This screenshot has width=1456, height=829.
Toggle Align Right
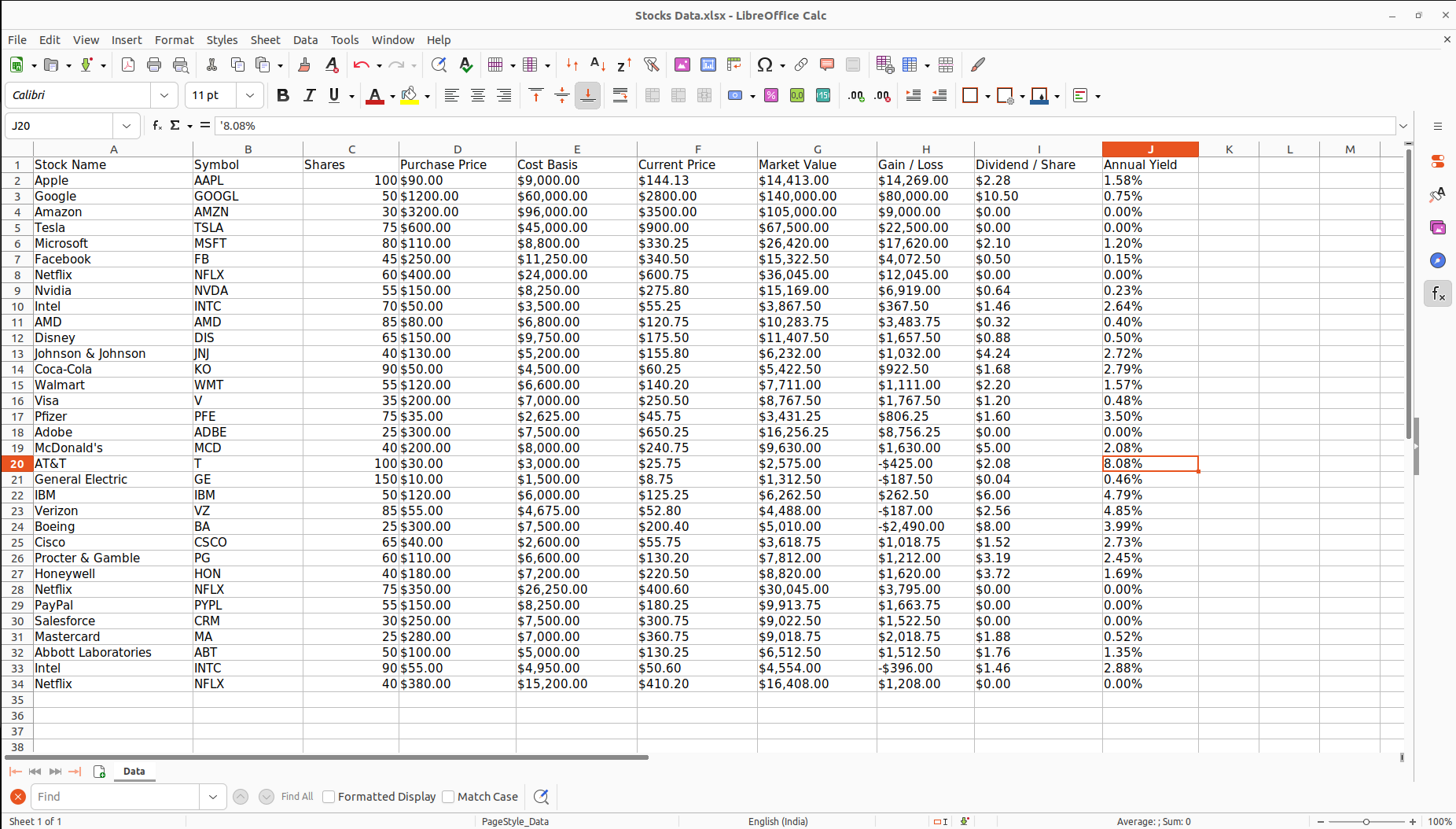[x=504, y=95]
